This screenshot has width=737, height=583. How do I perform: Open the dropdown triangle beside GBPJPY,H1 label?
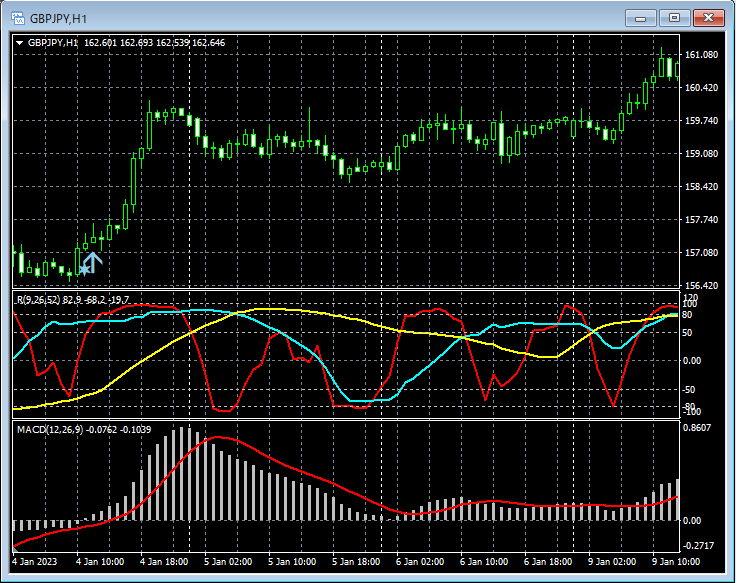[x=20, y=43]
